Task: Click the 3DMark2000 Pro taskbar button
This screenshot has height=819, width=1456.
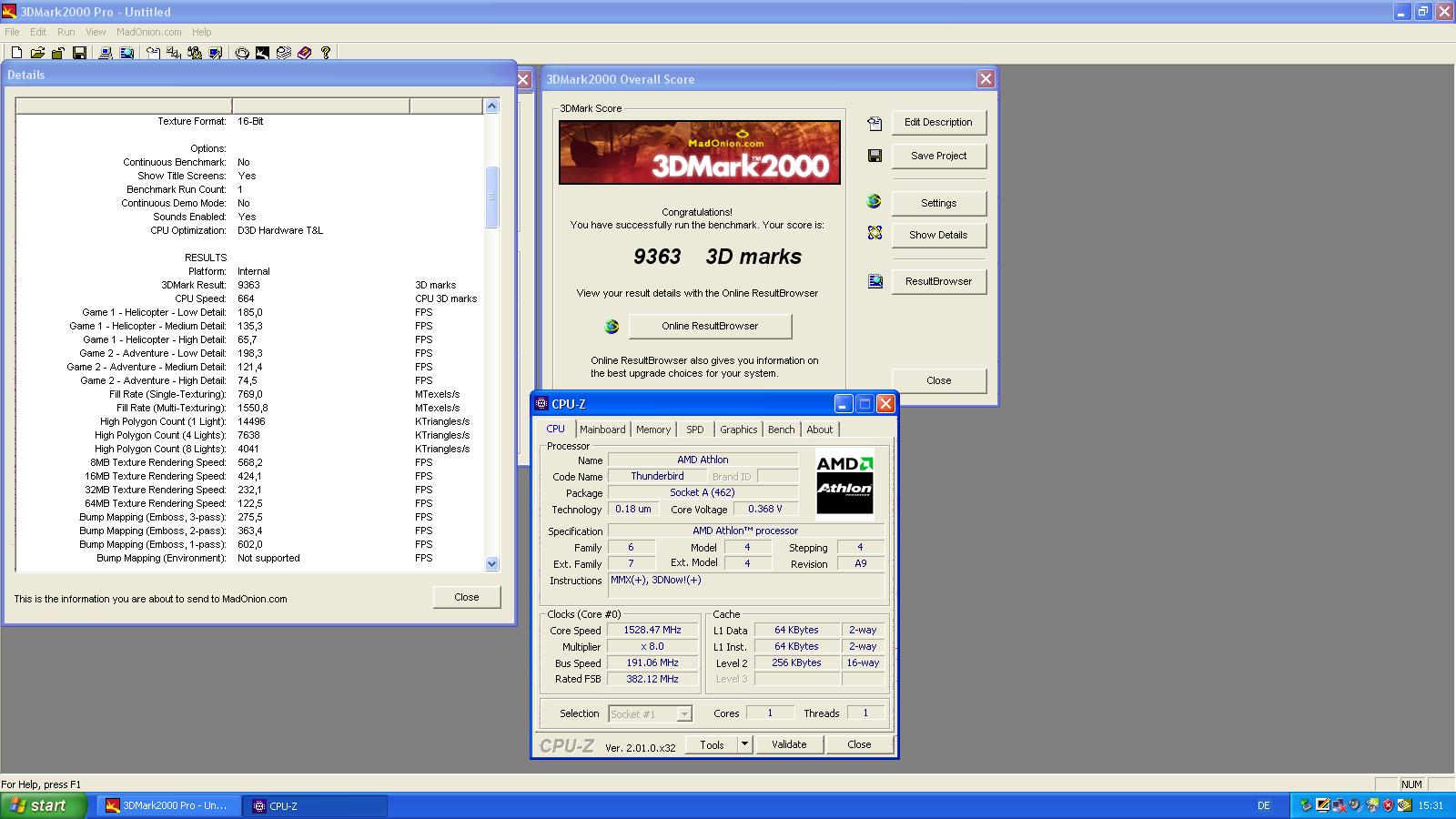Action: point(168,805)
